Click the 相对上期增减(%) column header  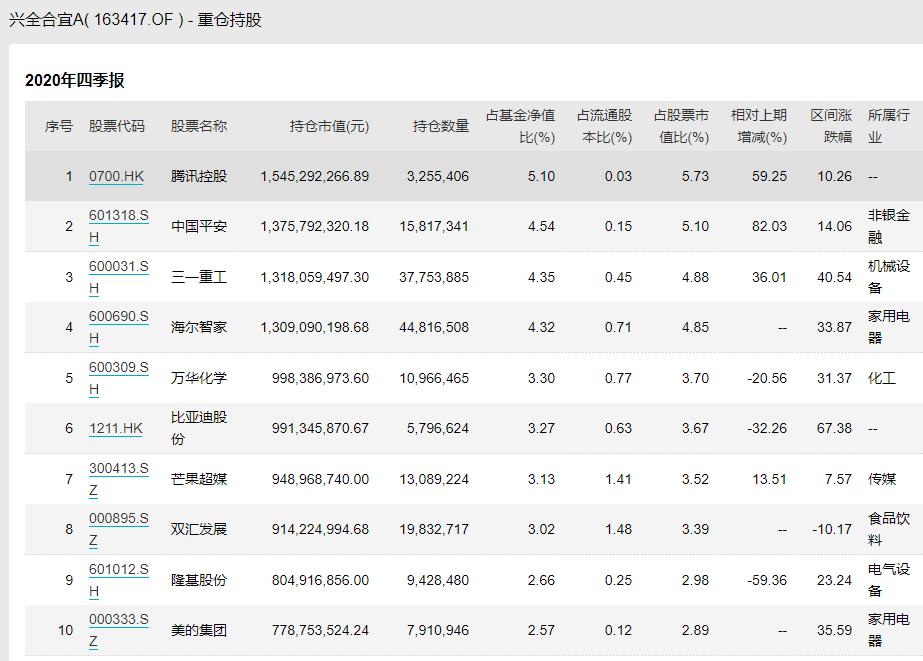[758, 126]
